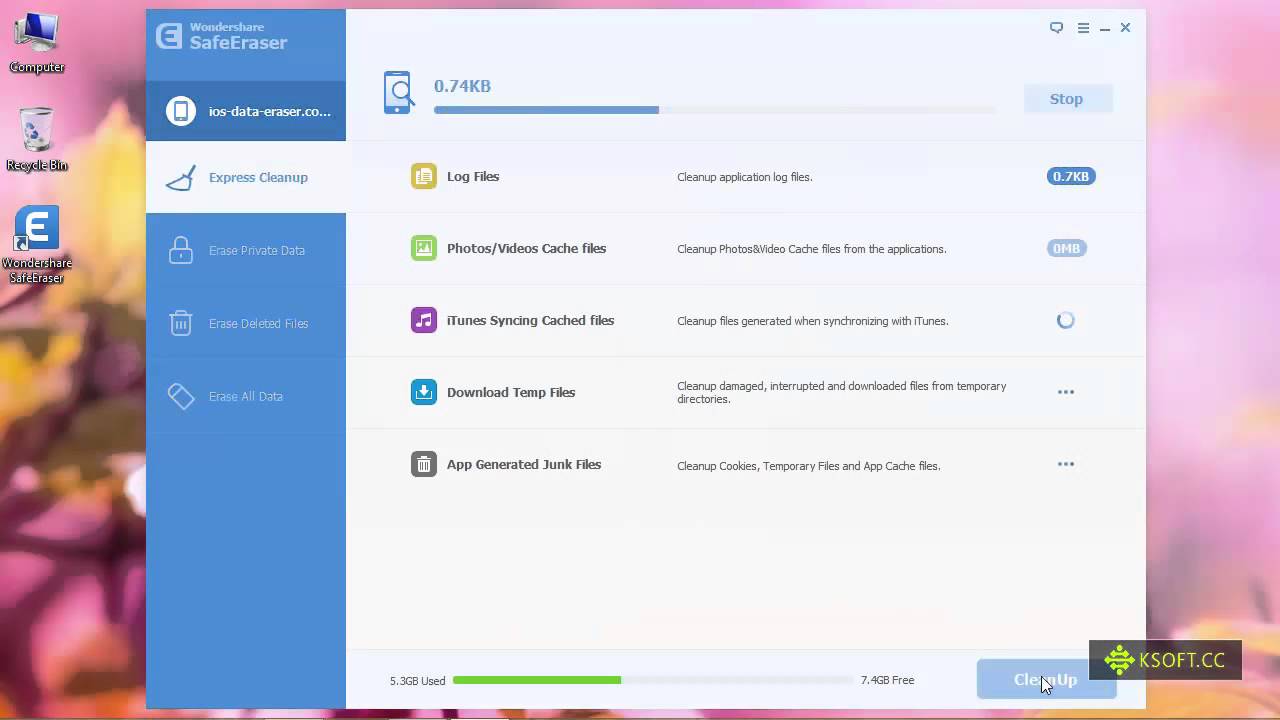Click the 0.7KB badge for Log Files

tap(1071, 176)
